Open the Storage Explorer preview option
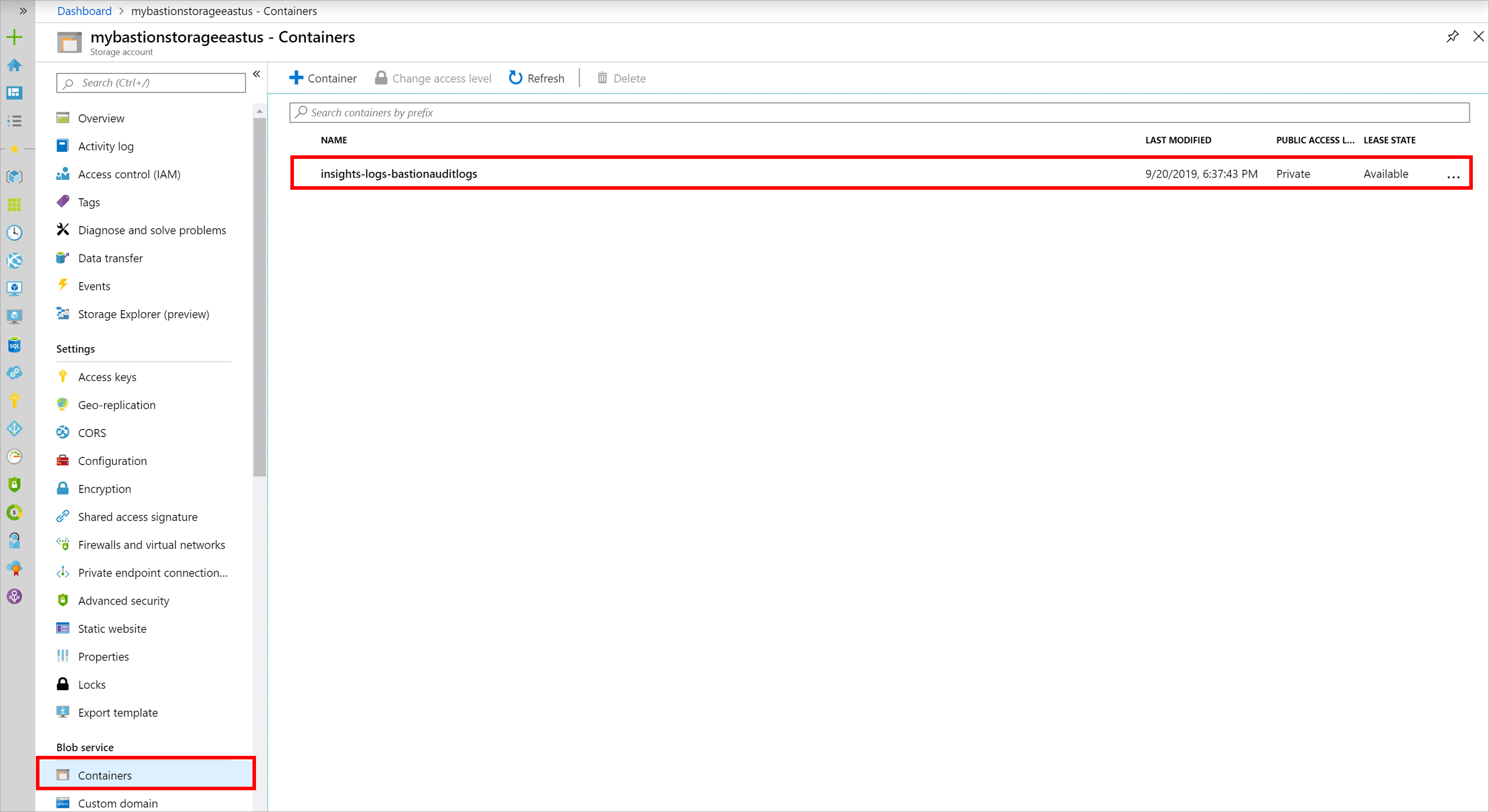This screenshot has height=812, width=1489. tap(143, 313)
